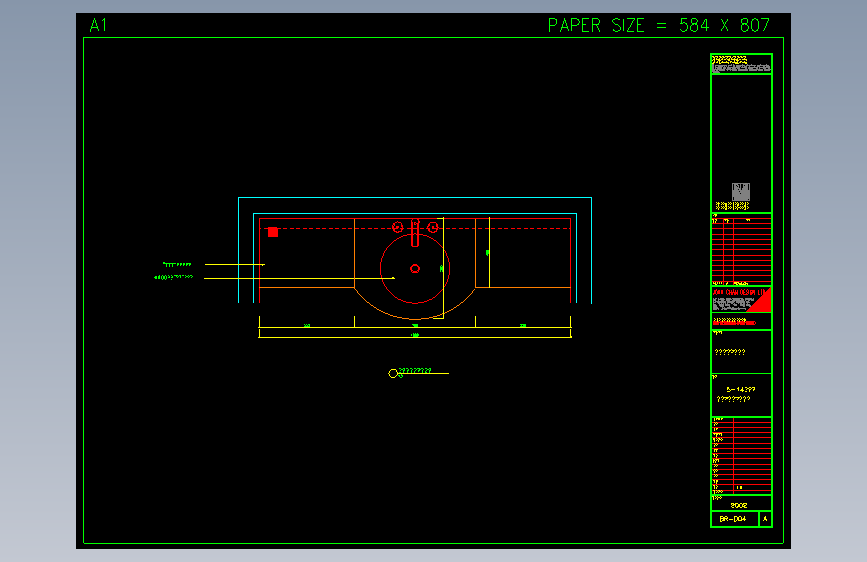This screenshot has height=562, width=867.
Task: Select the yellow view title marker circle
Action: click(x=393, y=374)
